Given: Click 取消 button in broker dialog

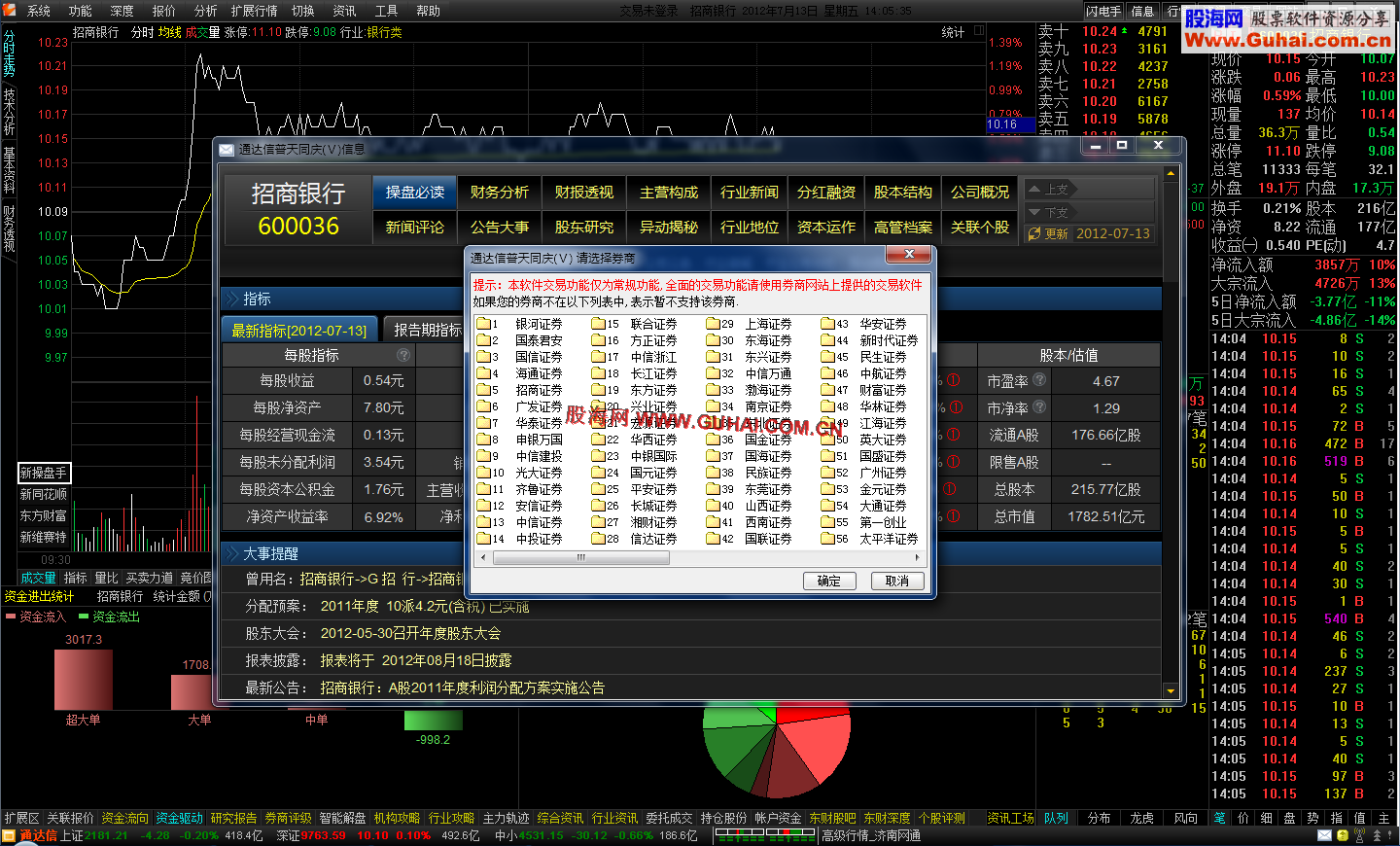Looking at the screenshot, I should tap(897, 581).
